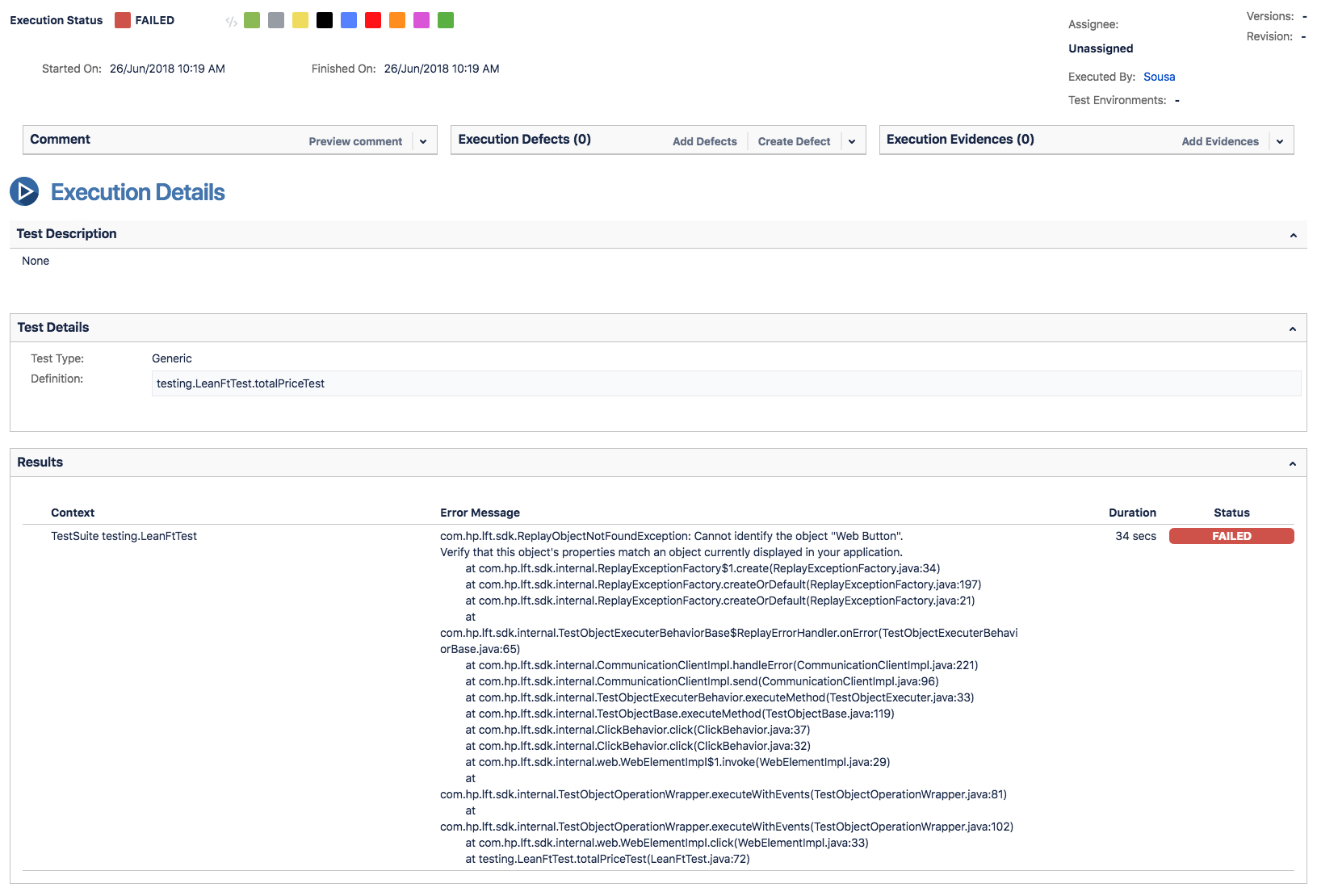Click TestSuite testing.LeanFtTest context cell

pos(124,536)
